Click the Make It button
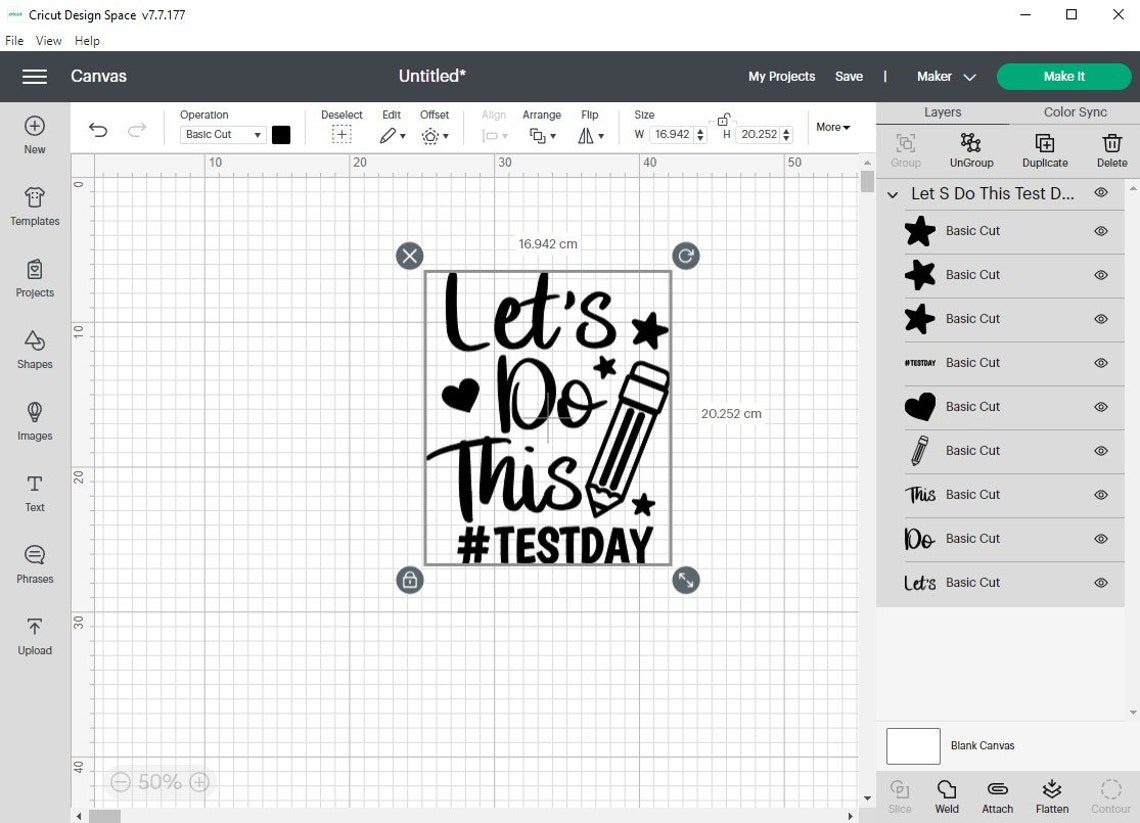The image size is (1140, 823). [1063, 76]
